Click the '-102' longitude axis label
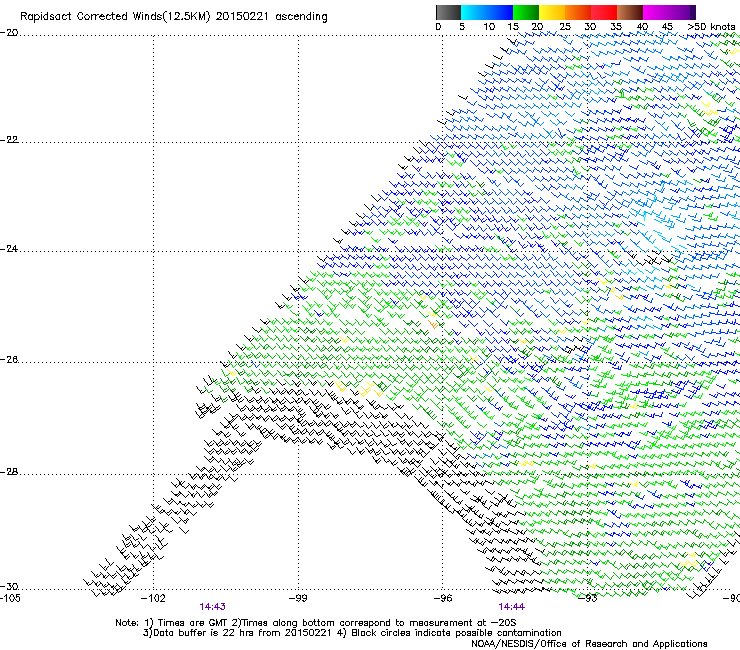This screenshot has height=650, width=740. [x=153, y=599]
